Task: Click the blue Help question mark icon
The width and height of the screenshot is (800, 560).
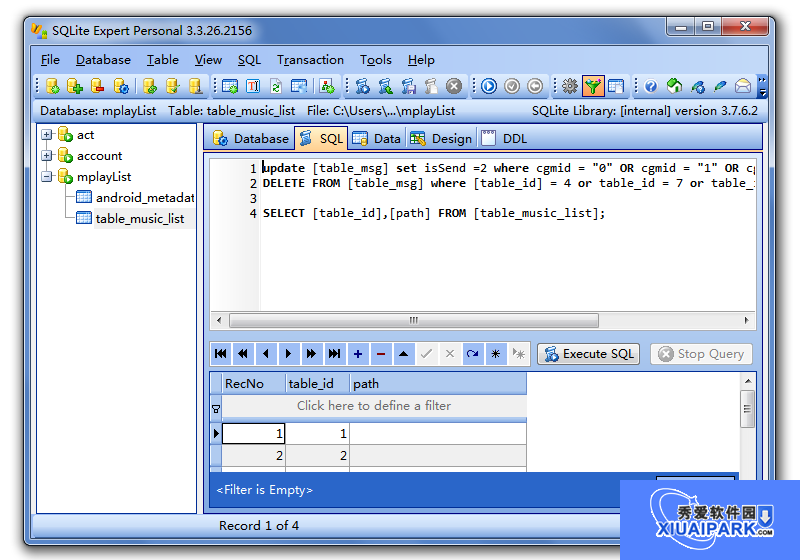Action: click(x=651, y=86)
